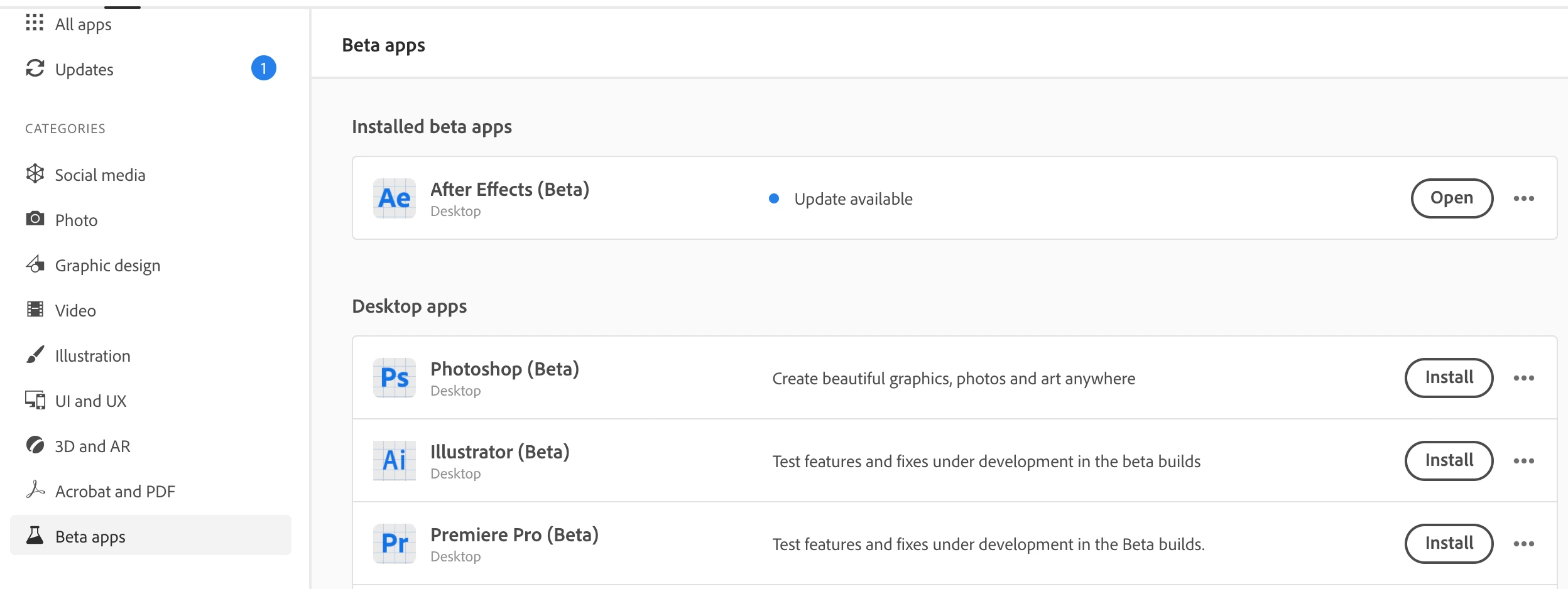The width and height of the screenshot is (1568, 589).
Task: Click the Beta apps page heading
Action: point(384,45)
